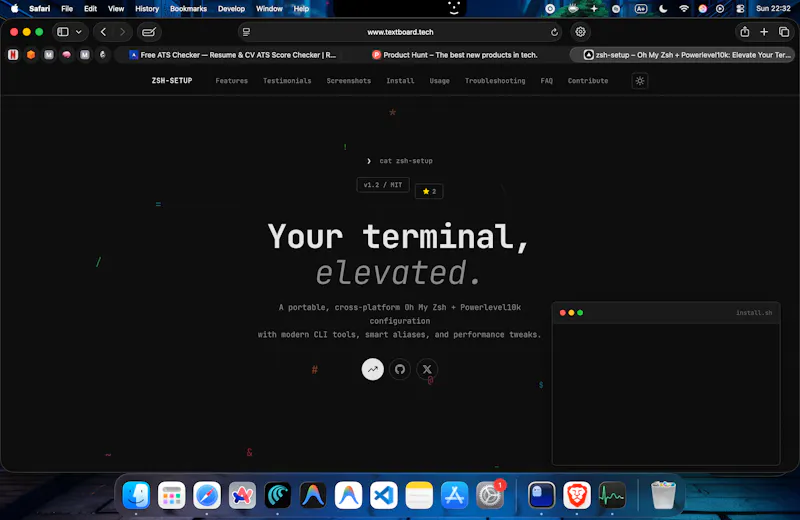Open a new tab with plus button
The image size is (800, 520).
[764, 32]
